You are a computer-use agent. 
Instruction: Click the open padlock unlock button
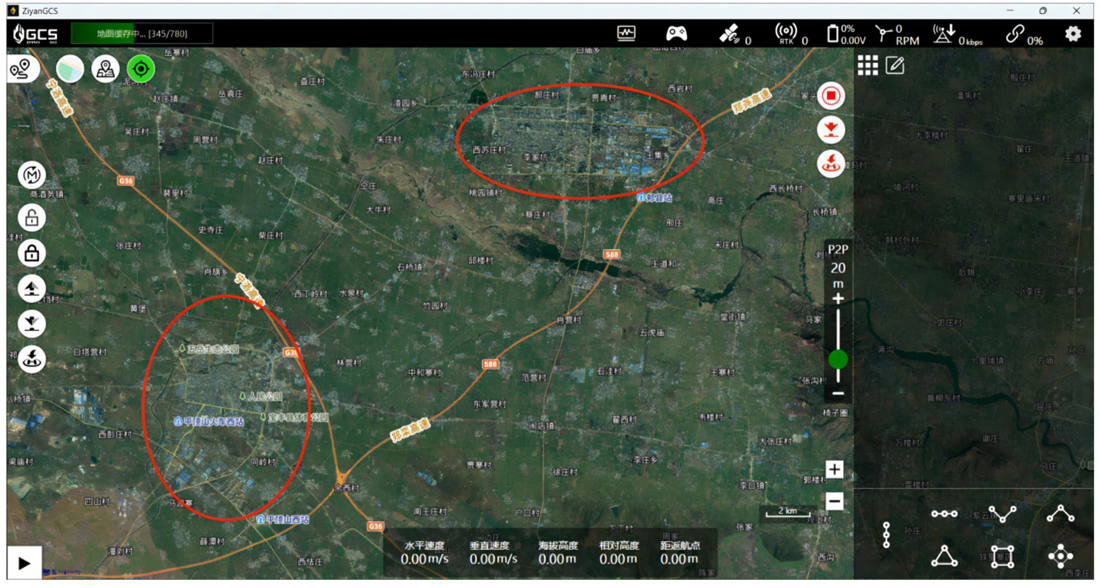(x=32, y=218)
